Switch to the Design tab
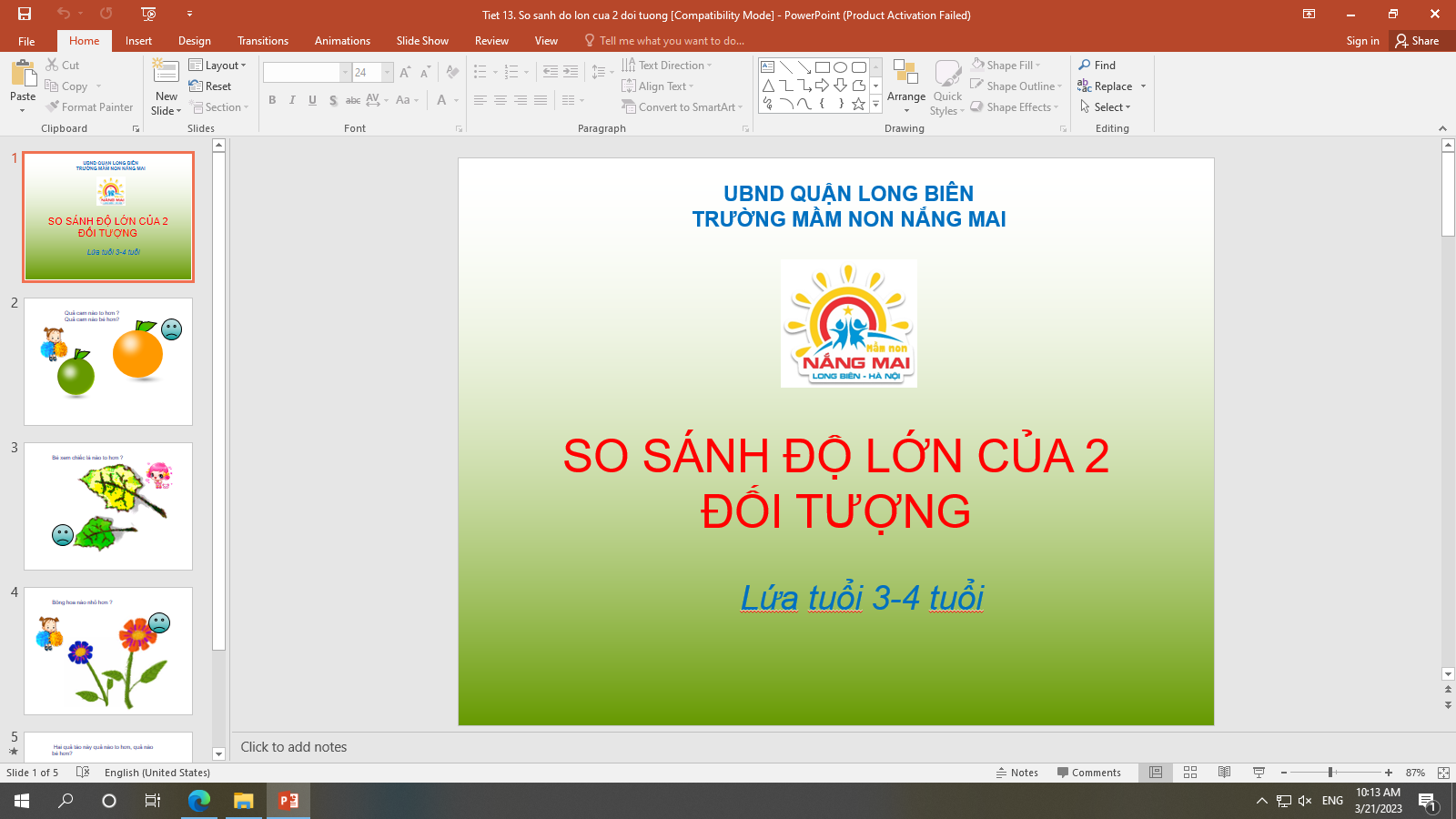 point(194,41)
